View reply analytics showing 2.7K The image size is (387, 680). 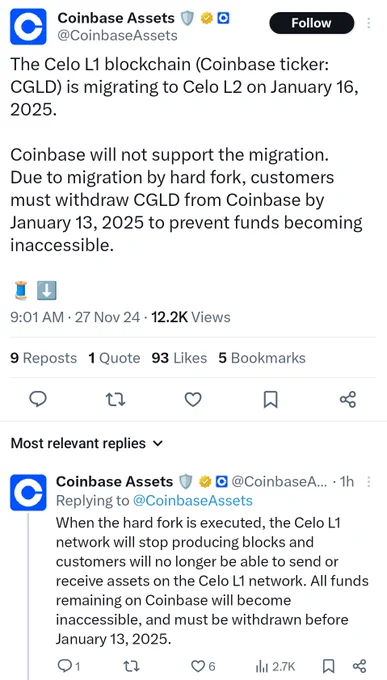(x=275, y=665)
